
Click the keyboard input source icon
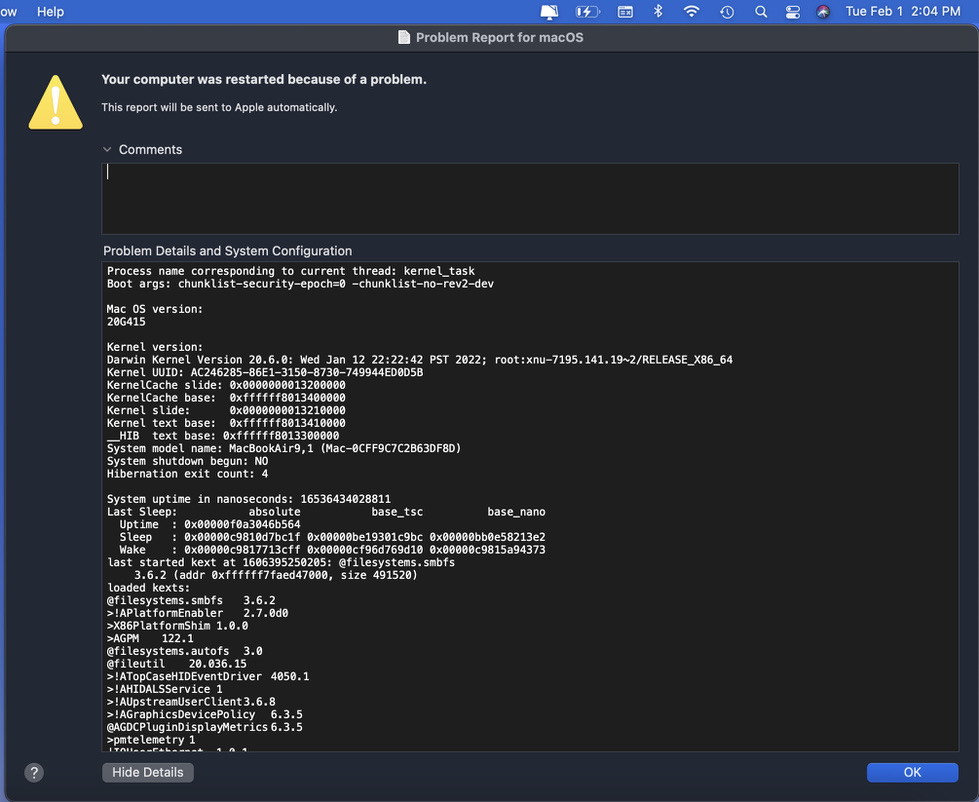(625, 11)
